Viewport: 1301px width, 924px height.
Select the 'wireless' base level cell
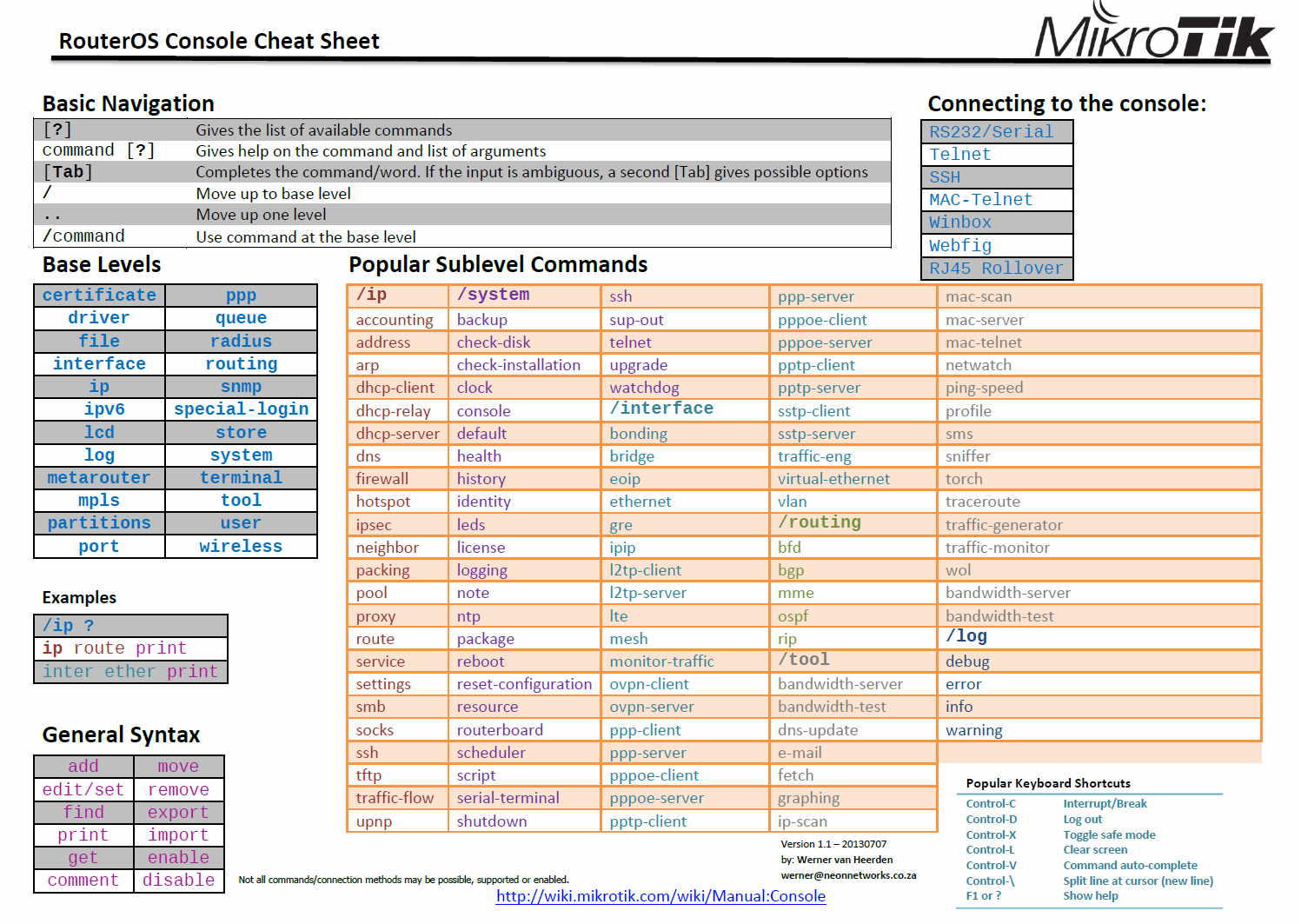point(241,547)
